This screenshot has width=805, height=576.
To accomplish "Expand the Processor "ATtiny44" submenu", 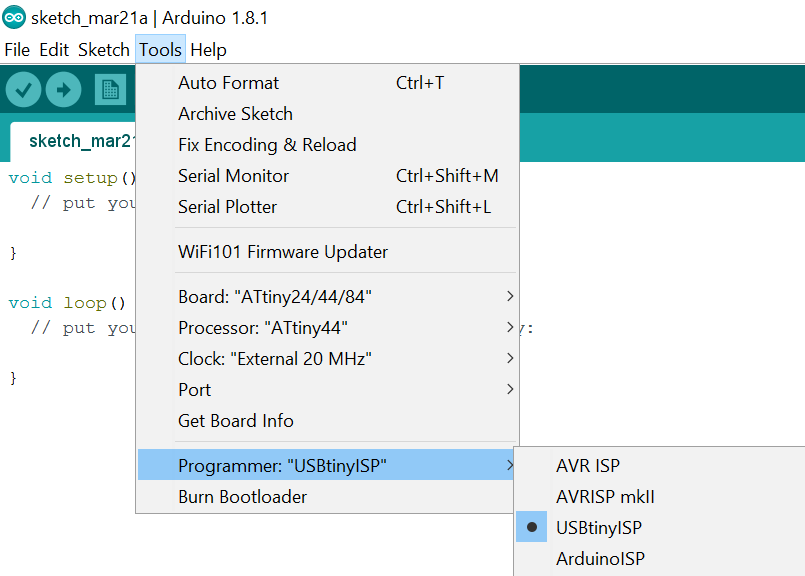I will click(x=327, y=328).
